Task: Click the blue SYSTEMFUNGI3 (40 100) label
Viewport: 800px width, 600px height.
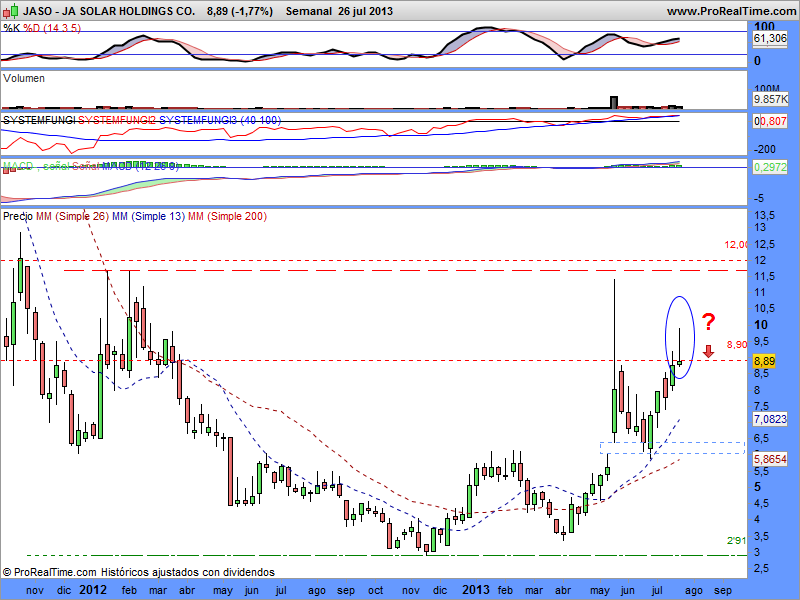Action: (220, 120)
